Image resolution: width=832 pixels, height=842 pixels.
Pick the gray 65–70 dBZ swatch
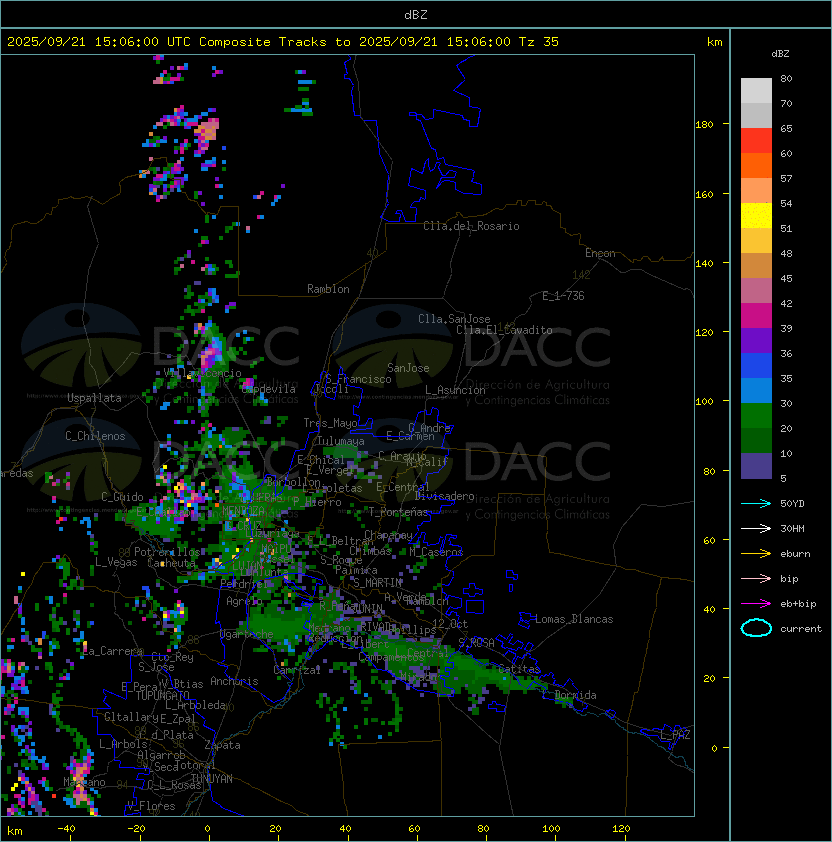coord(756,115)
